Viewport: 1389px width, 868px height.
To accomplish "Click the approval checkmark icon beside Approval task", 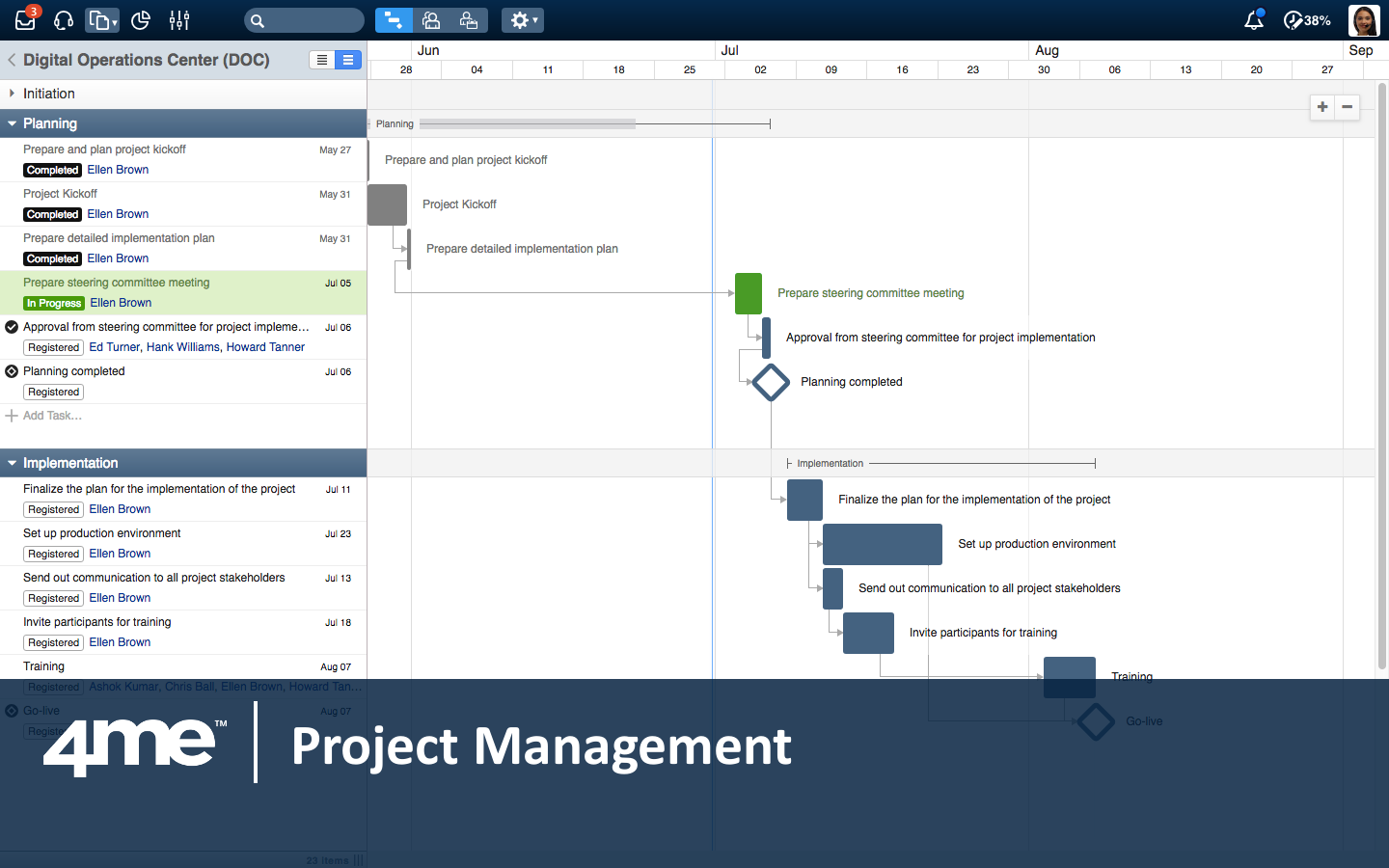I will [x=12, y=327].
